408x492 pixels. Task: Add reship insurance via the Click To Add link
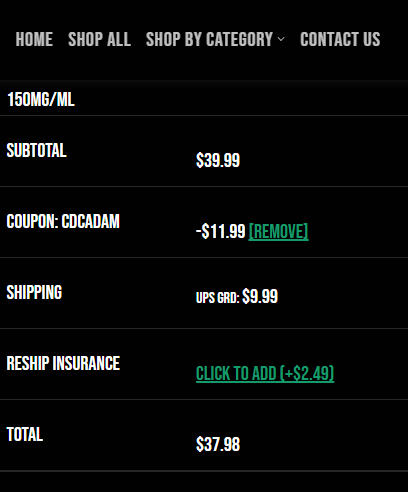point(265,373)
